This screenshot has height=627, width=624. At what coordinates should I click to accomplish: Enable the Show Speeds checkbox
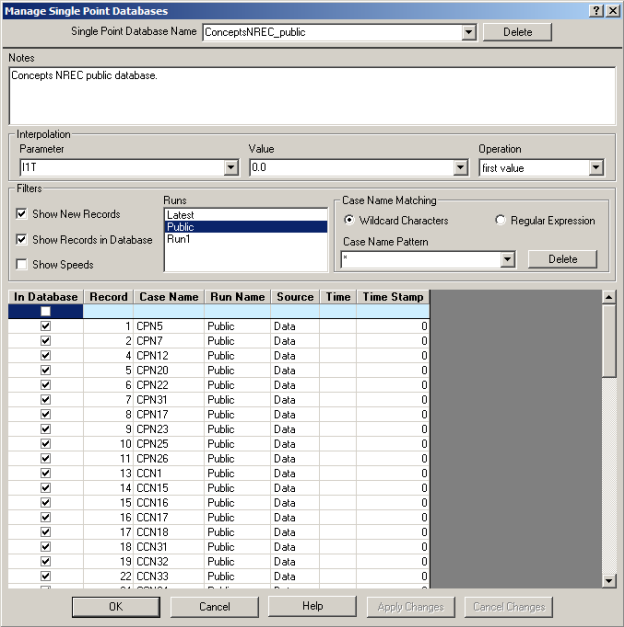(23, 264)
